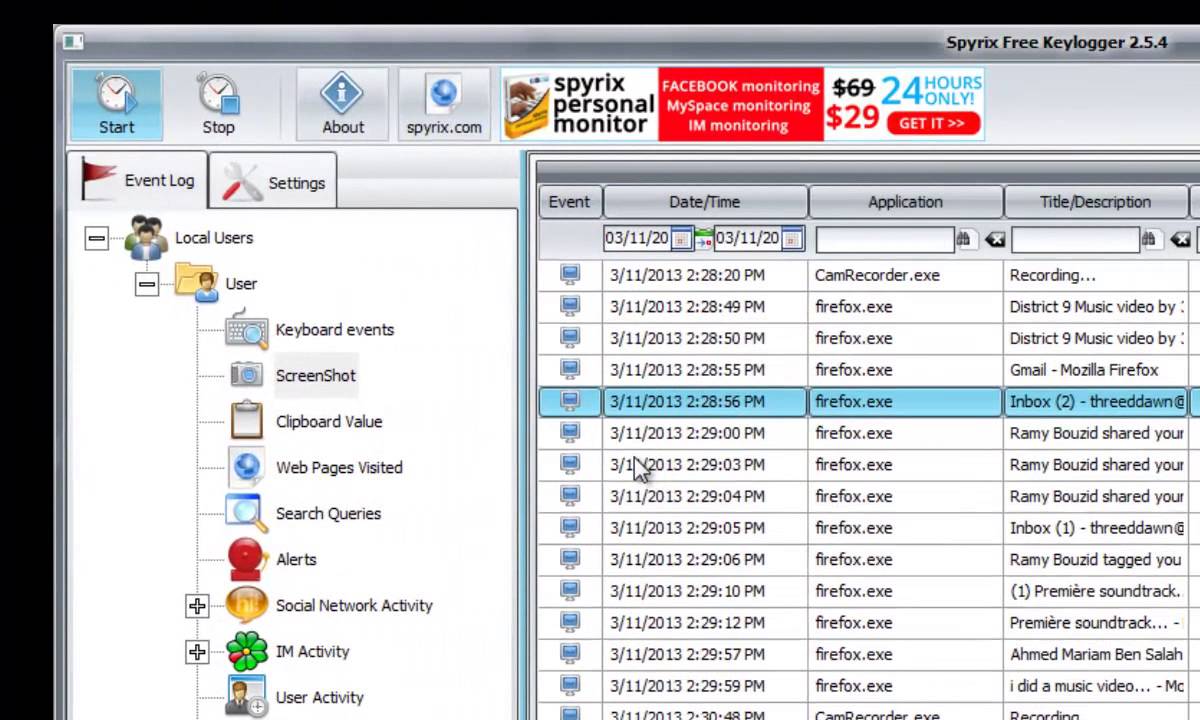Viewport: 1200px width, 720px height.
Task: Select the Local Users group icon
Action: [x=146, y=237]
